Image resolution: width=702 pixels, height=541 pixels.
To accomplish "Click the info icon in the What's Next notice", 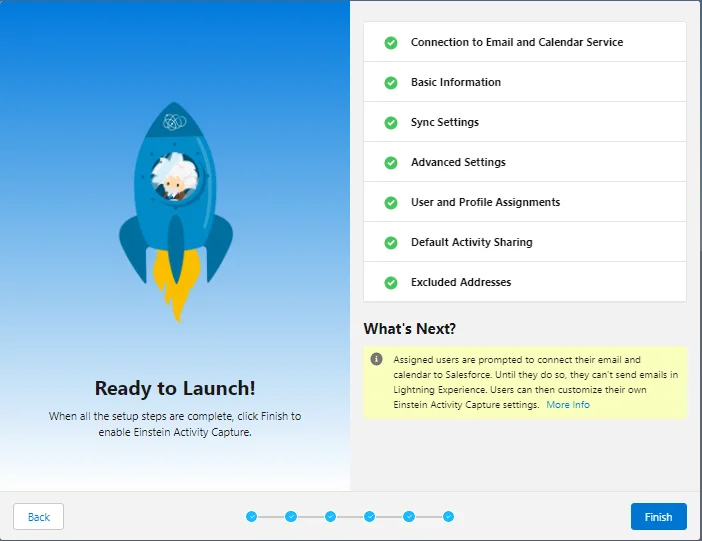I will pos(377,359).
